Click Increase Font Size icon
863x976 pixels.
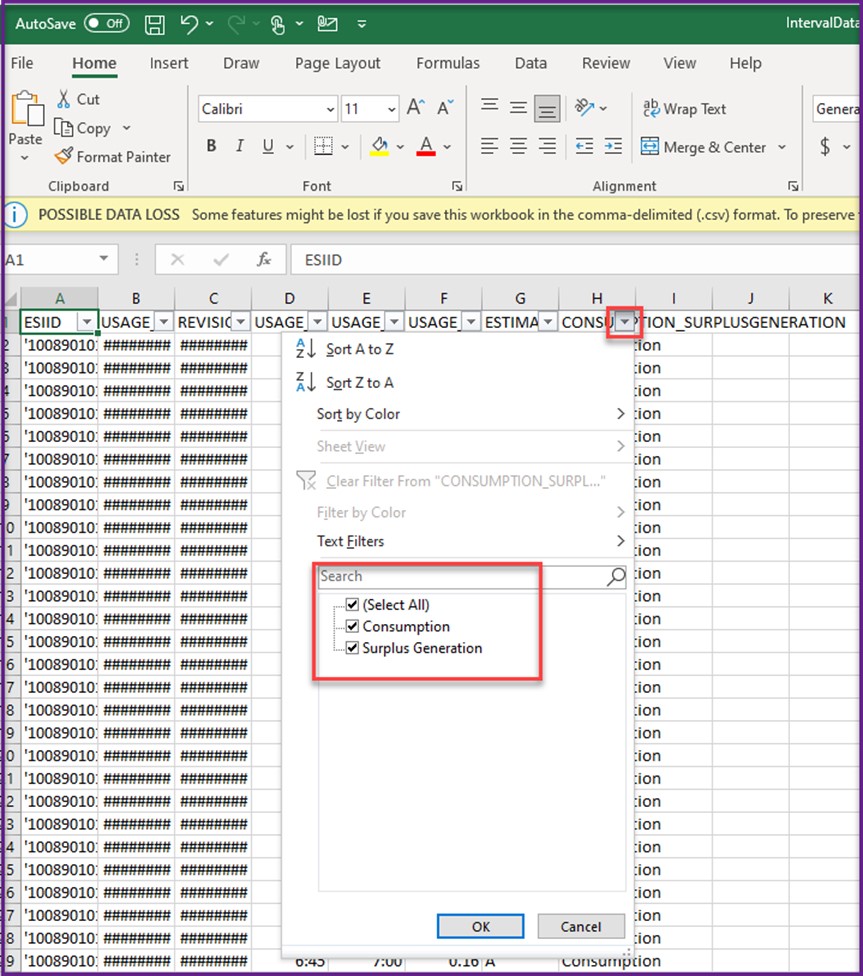click(x=415, y=108)
